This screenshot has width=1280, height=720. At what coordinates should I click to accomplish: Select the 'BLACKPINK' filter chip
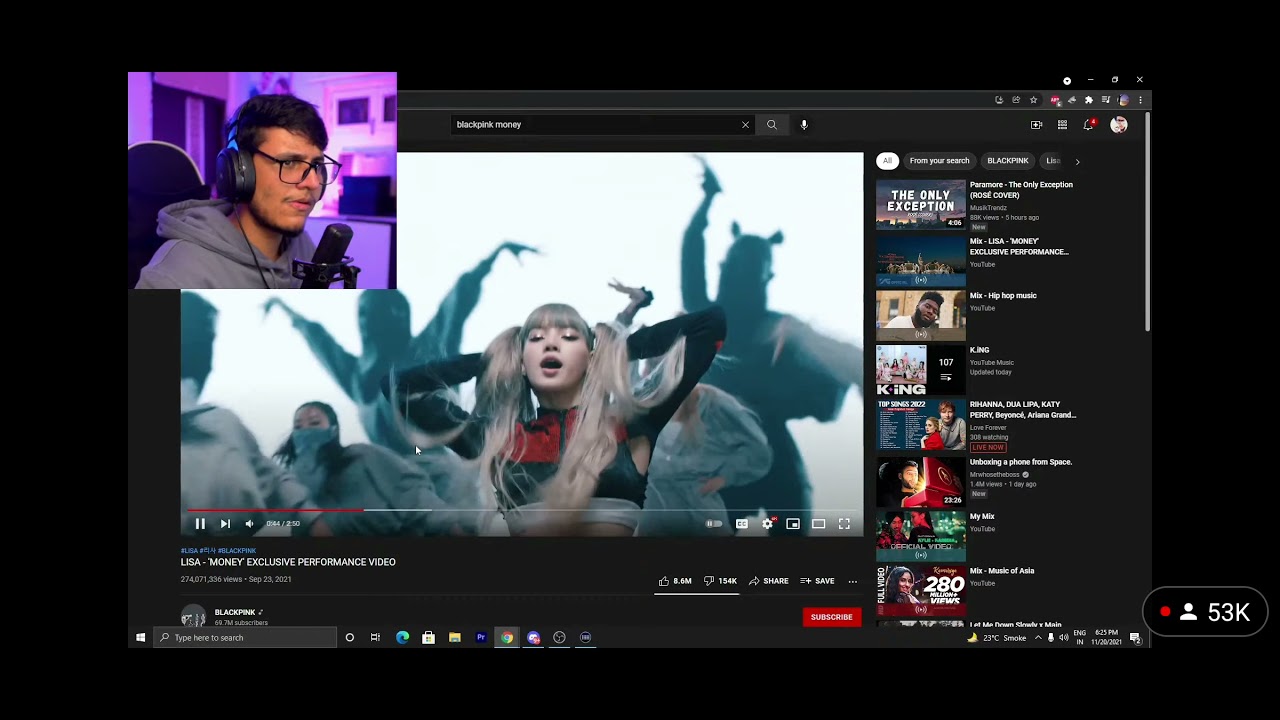tap(1007, 161)
